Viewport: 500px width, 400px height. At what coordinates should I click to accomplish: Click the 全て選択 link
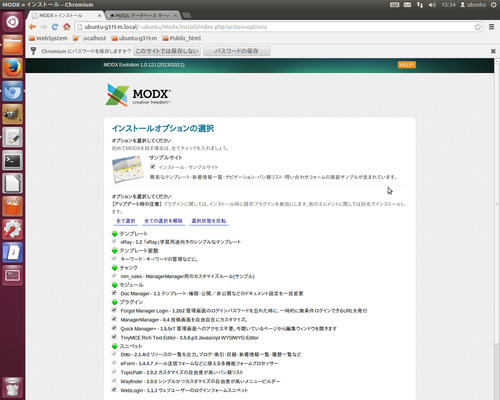coord(126,221)
